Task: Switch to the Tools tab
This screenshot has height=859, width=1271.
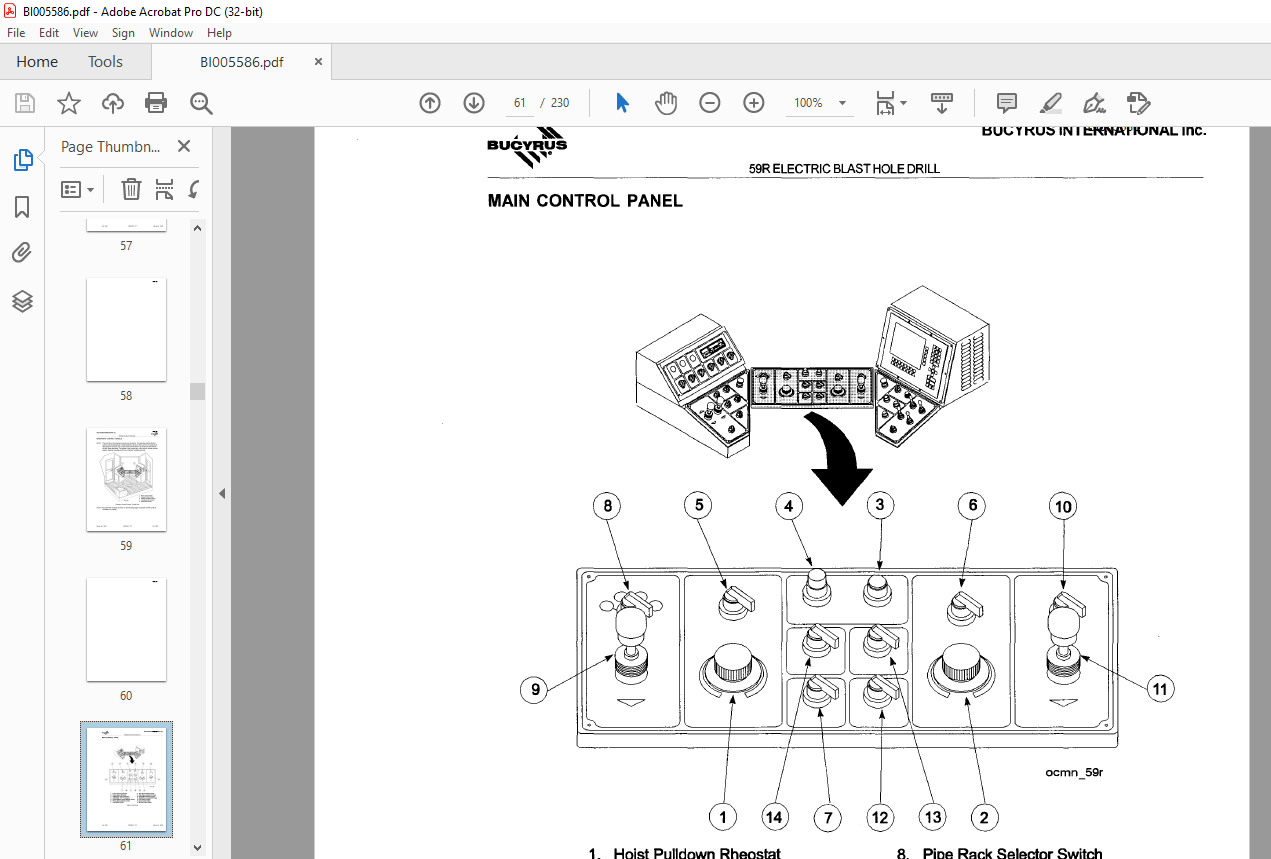Action: [x=105, y=62]
